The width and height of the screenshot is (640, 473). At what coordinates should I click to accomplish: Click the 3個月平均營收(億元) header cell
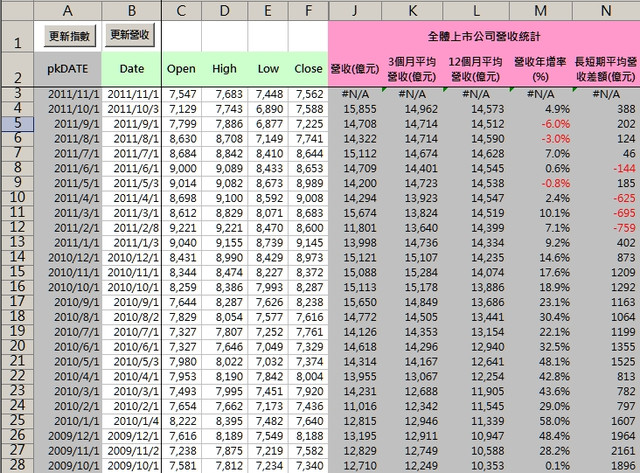(x=412, y=69)
